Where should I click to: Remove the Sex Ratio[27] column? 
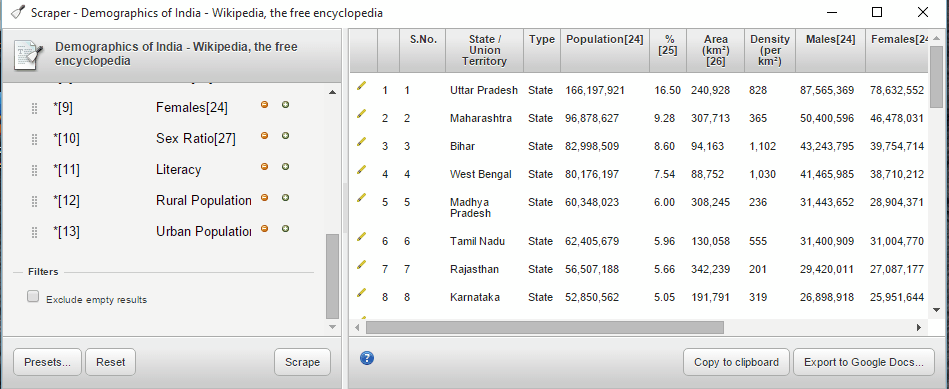coord(264,136)
